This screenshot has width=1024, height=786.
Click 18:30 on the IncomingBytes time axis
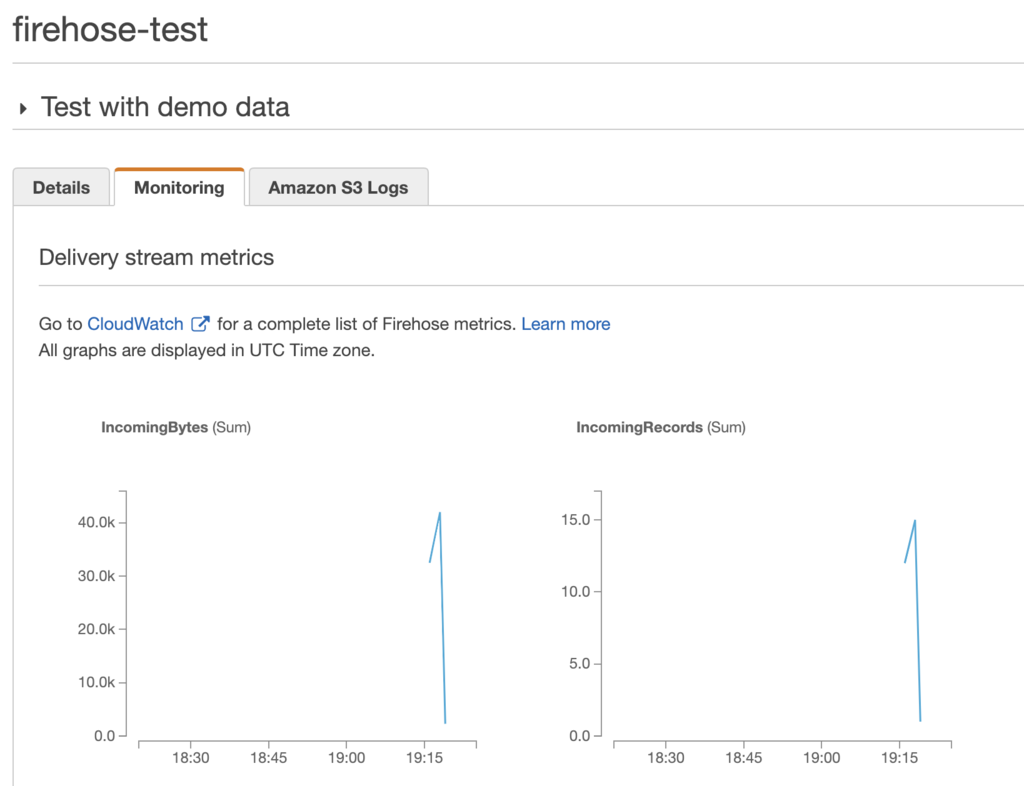pos(191,758)
